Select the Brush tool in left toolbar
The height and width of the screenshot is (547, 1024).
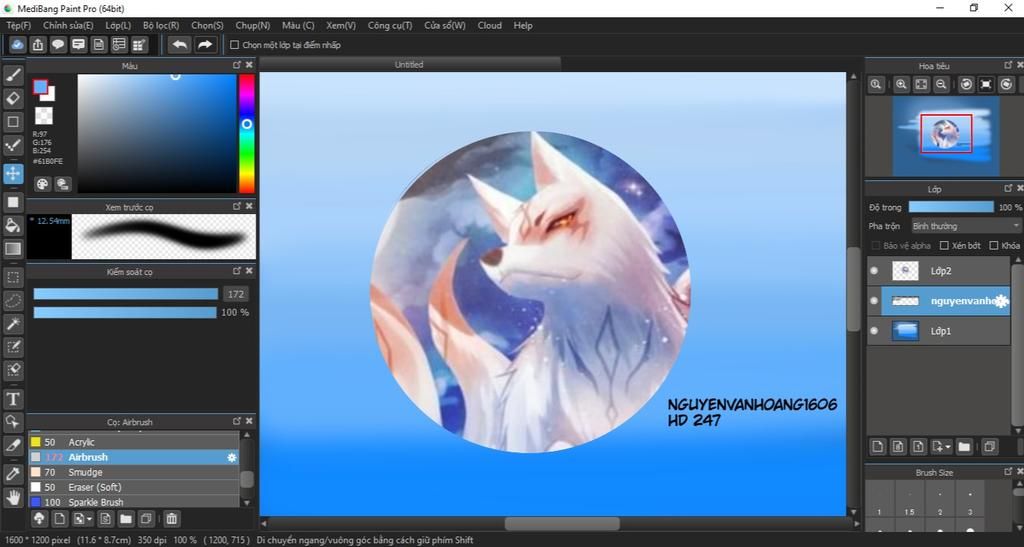click(x=13, y=76)
